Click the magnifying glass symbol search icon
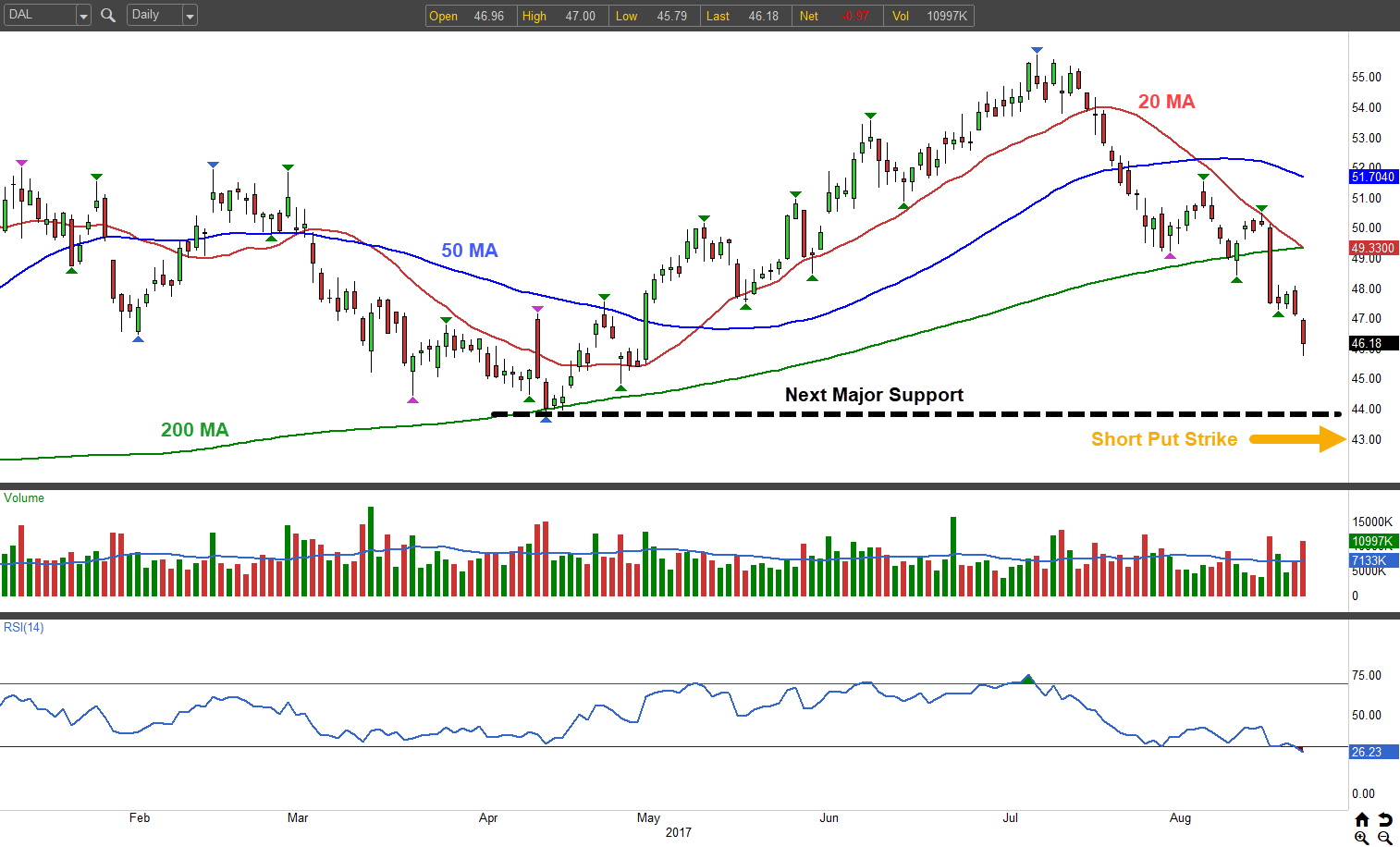 tap(108, 16)
